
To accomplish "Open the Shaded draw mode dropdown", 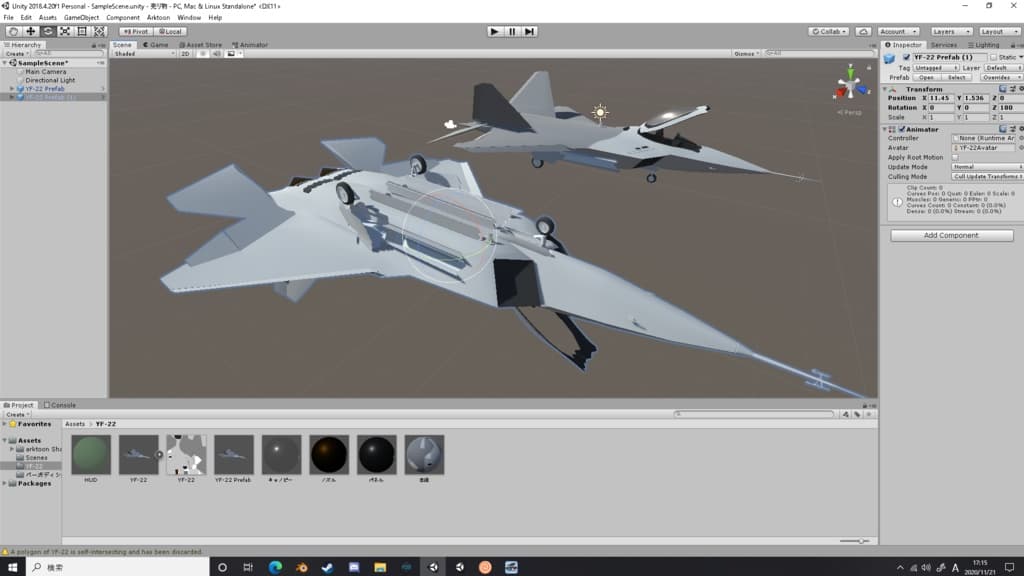I will click(x=136, y=54).
